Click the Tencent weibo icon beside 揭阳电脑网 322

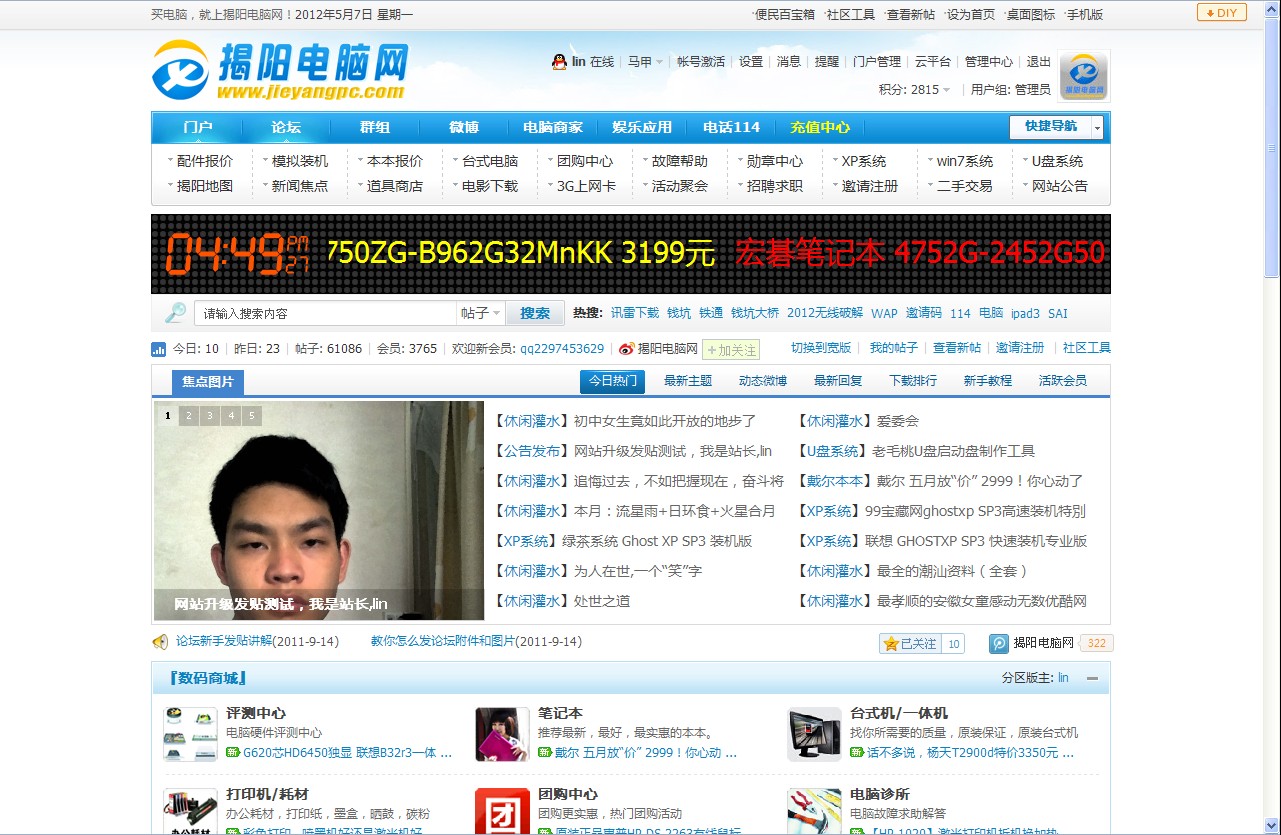(999, 644)
